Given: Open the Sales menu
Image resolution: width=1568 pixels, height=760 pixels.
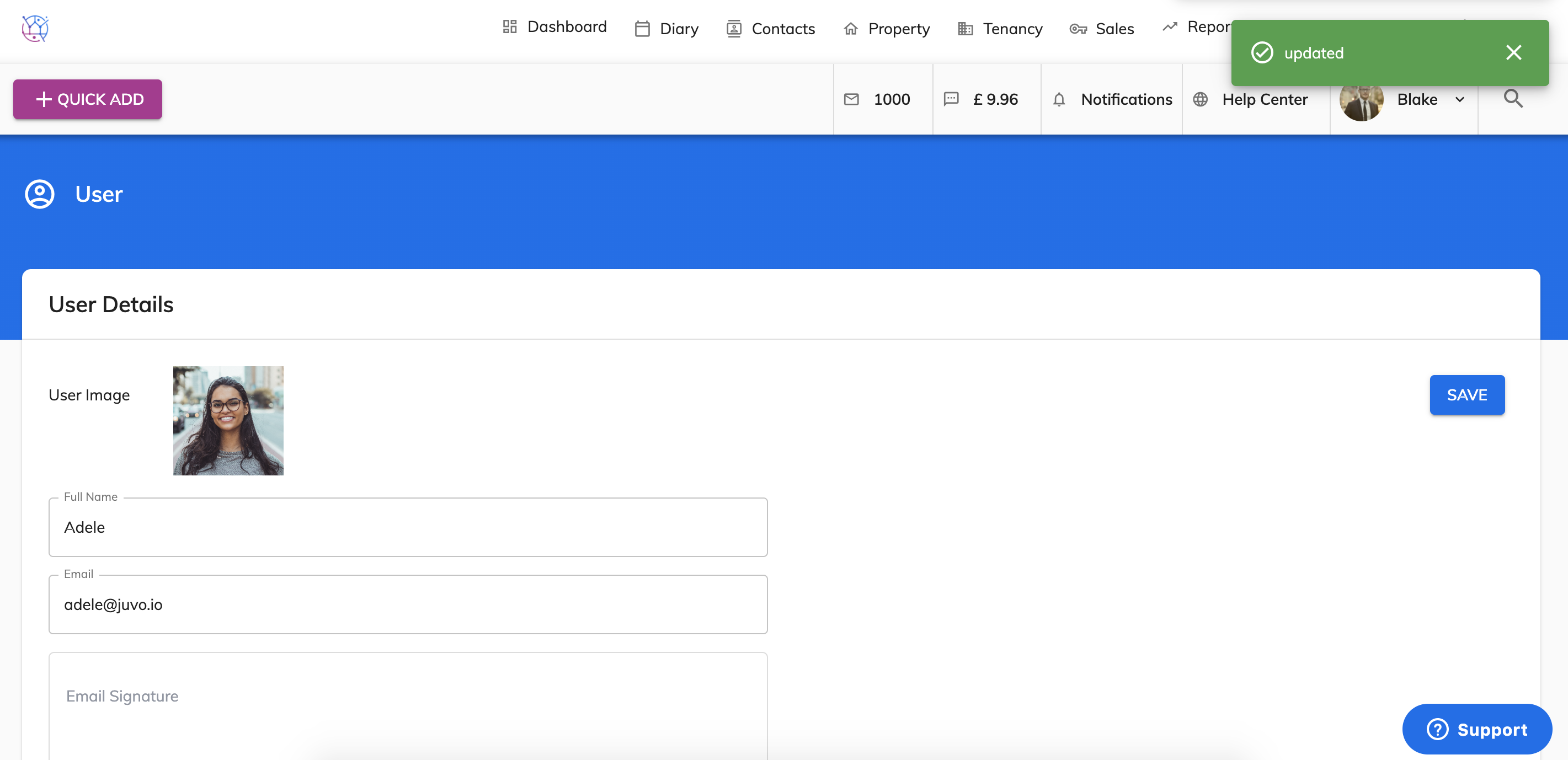Looking at the screenshot, I should [x=1102, y=29].
